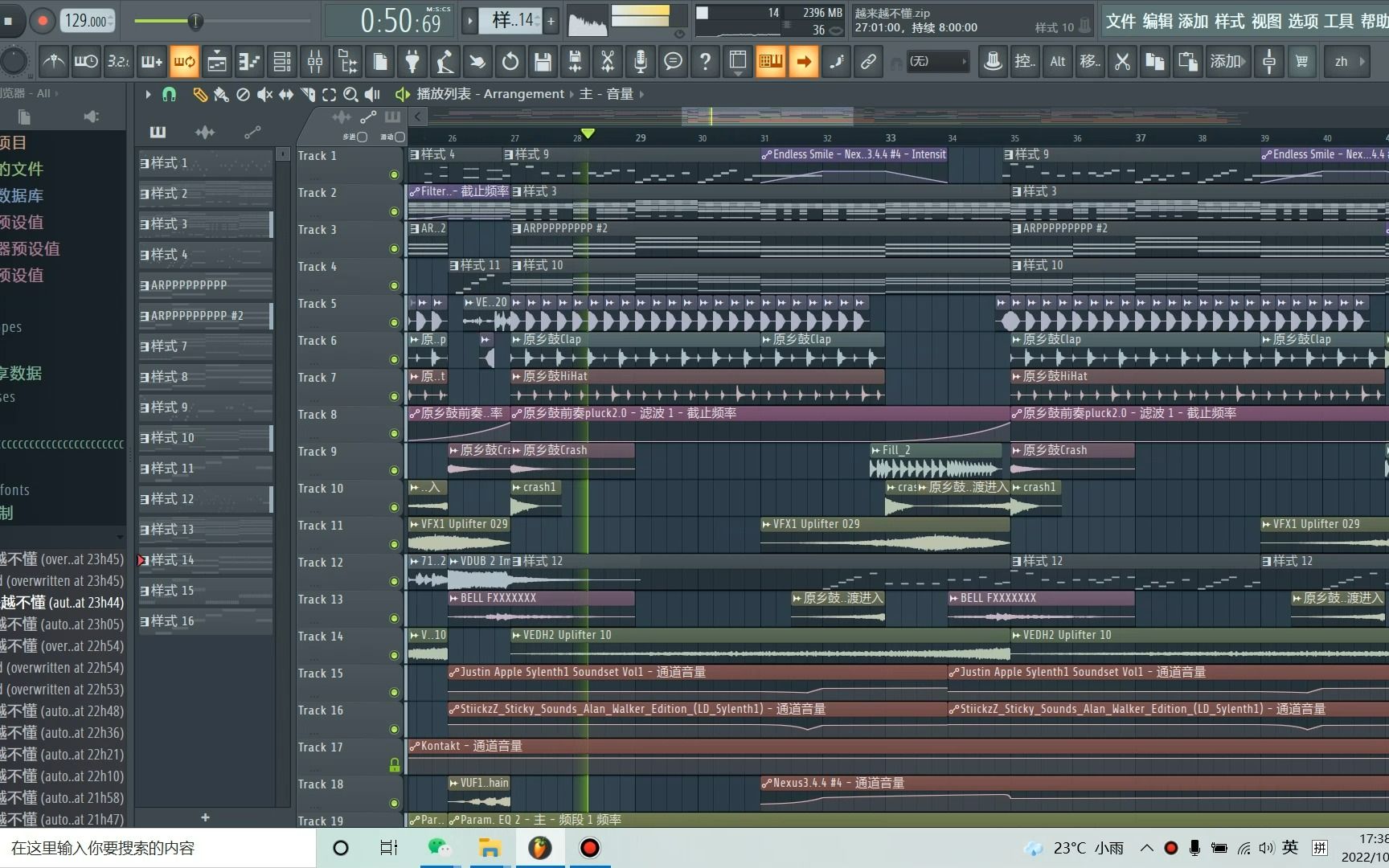
Task: Toggle the metronome icon
Action: pos(54,61)
